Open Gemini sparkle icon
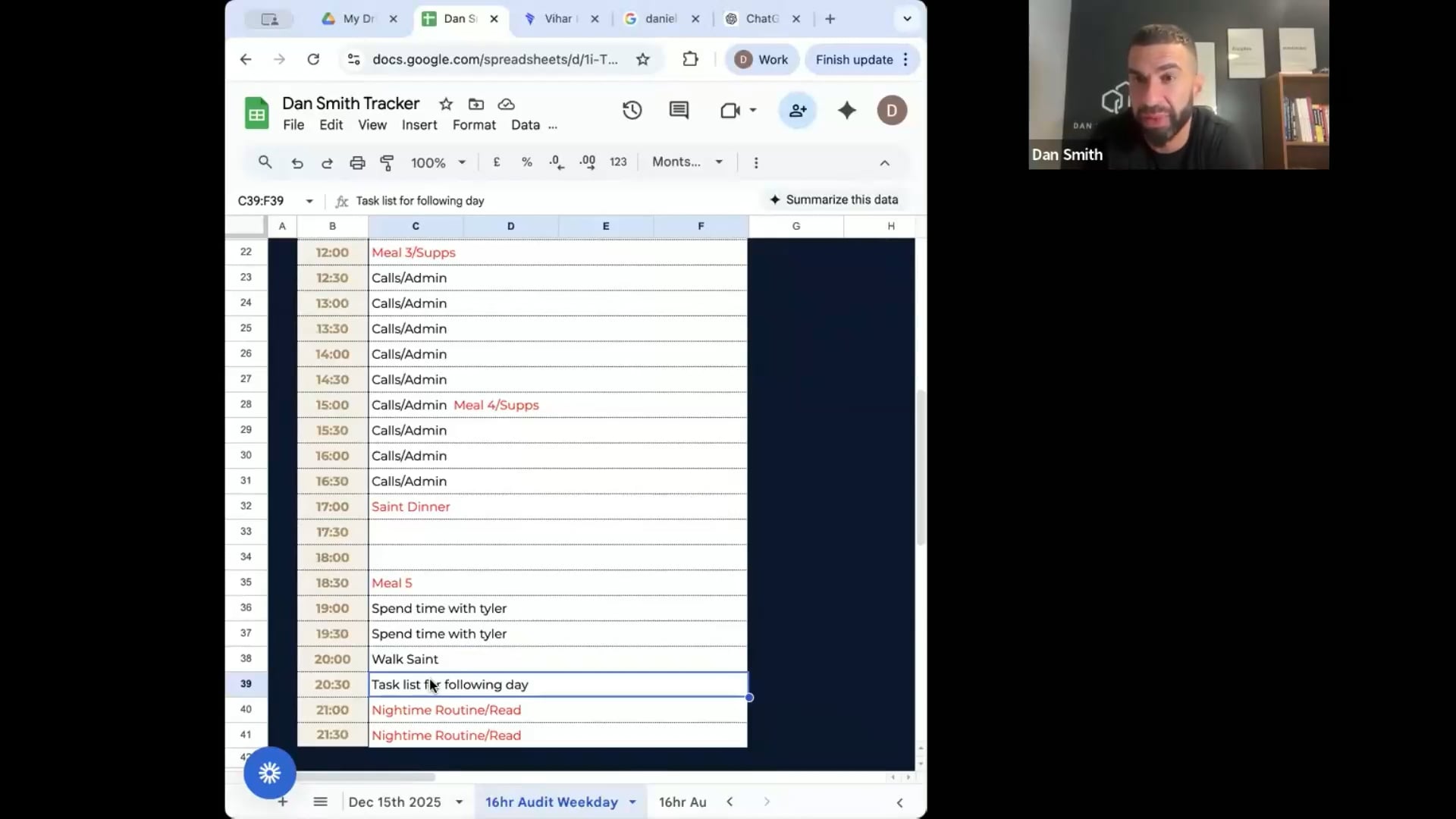 846,111
